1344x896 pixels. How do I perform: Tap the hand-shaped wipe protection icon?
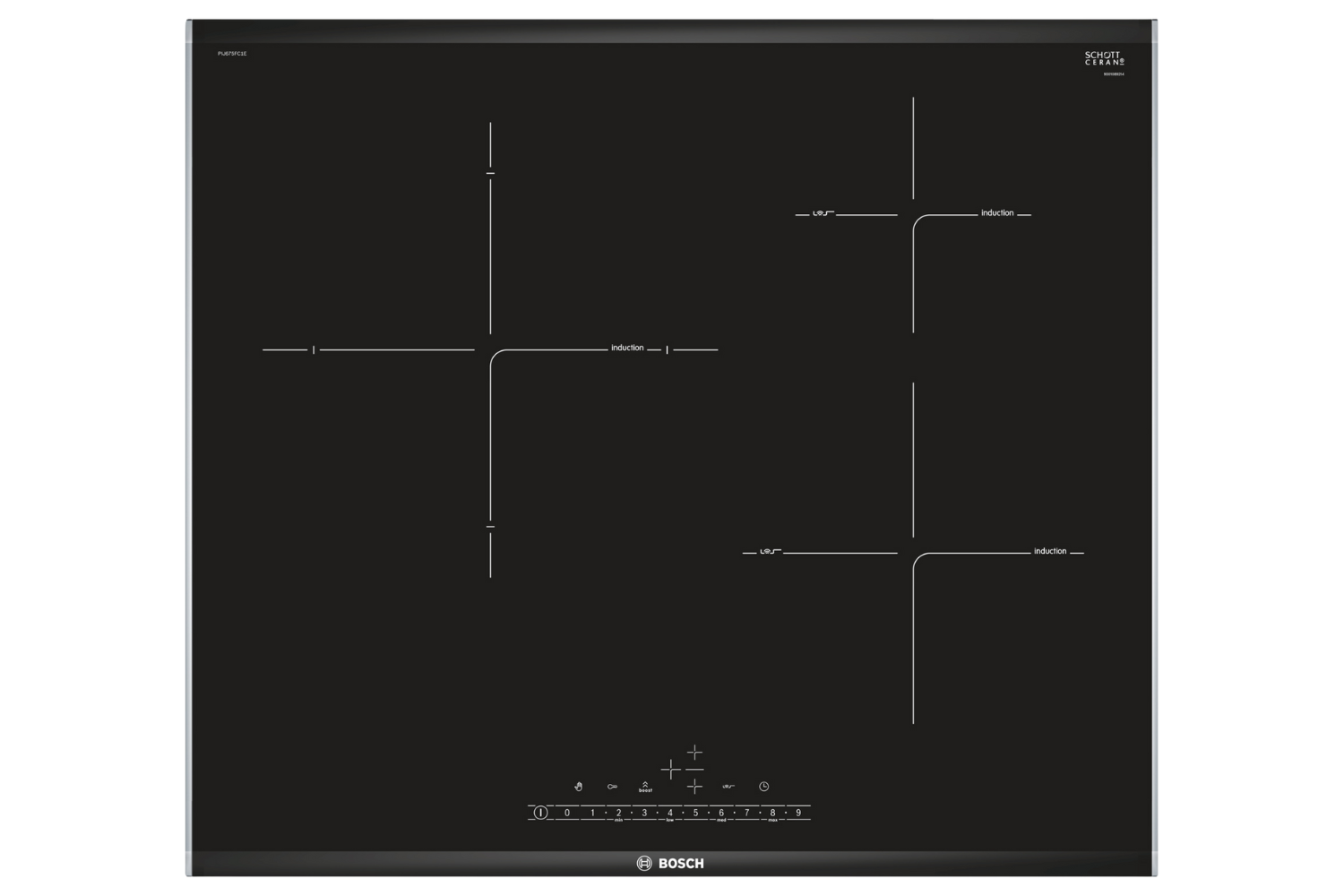coord(579,787)
